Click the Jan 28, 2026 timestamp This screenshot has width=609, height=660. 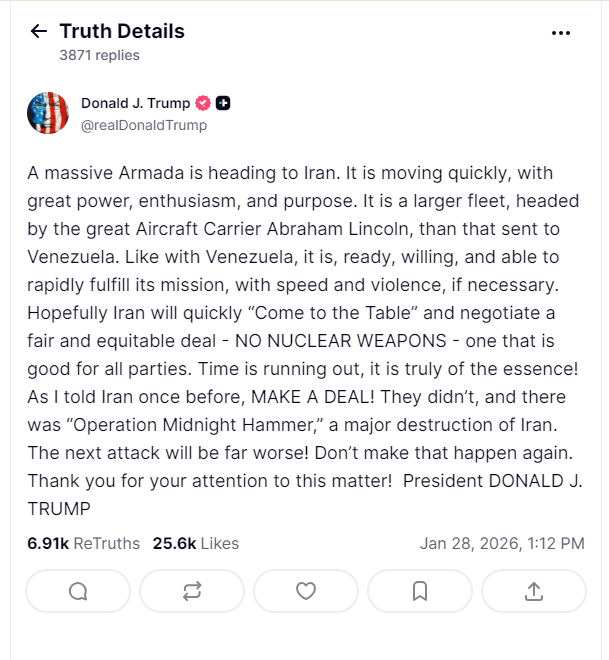pos(502,544)
